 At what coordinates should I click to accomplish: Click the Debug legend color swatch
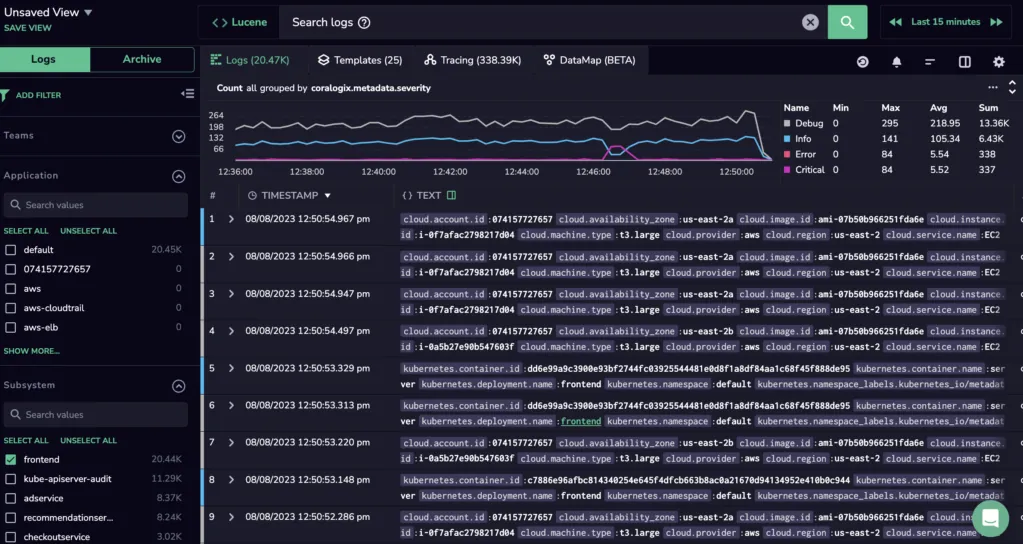pyautogui.click(x=787, y=123)
